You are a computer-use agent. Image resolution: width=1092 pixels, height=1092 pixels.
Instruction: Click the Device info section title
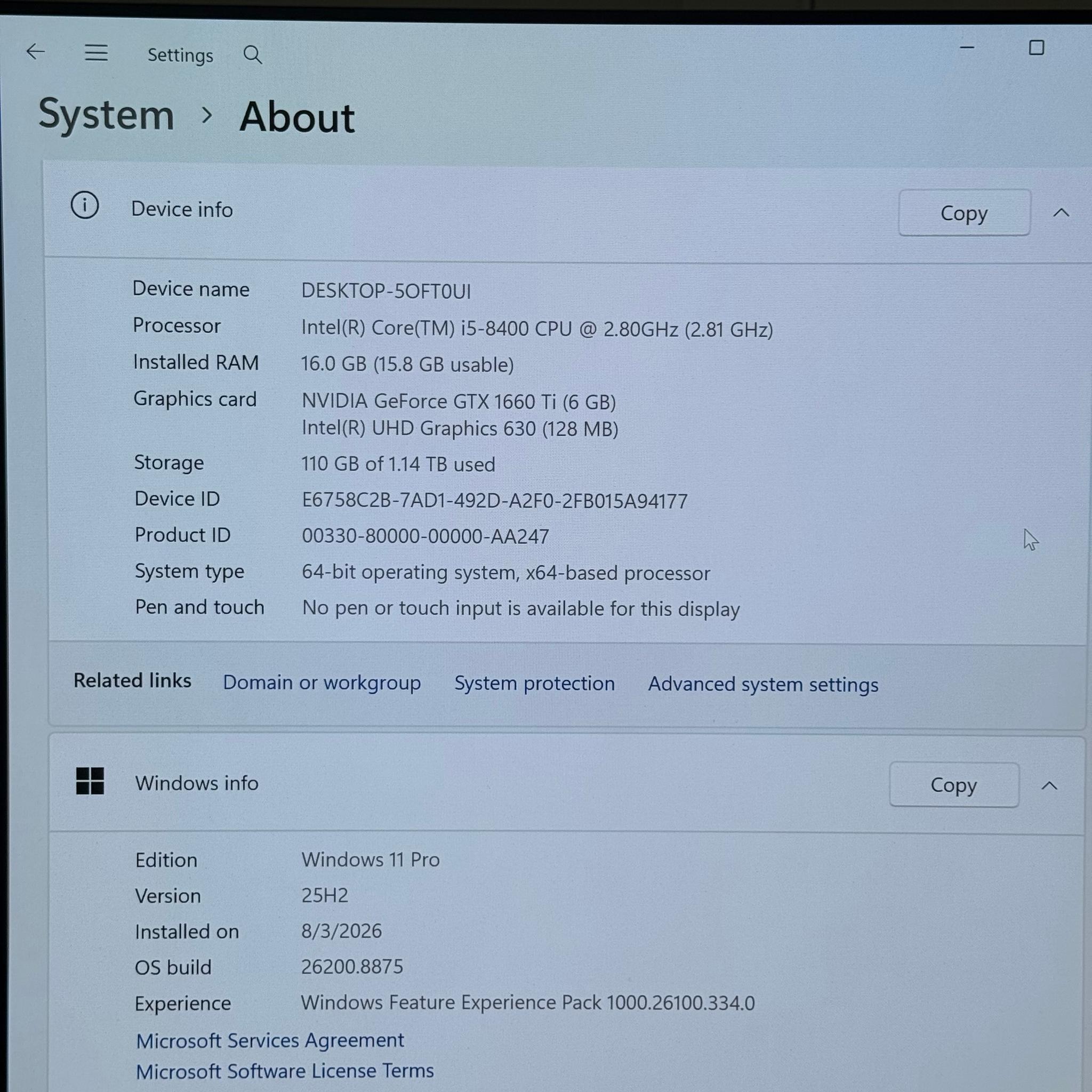(x=182, y=210)
